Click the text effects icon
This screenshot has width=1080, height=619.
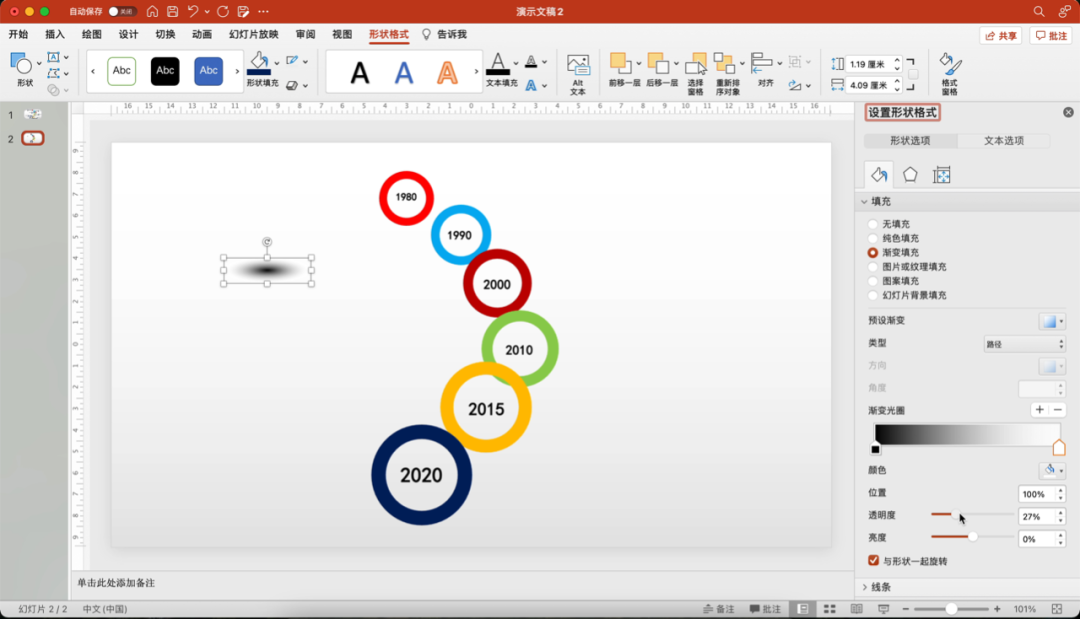pos(531,85)
